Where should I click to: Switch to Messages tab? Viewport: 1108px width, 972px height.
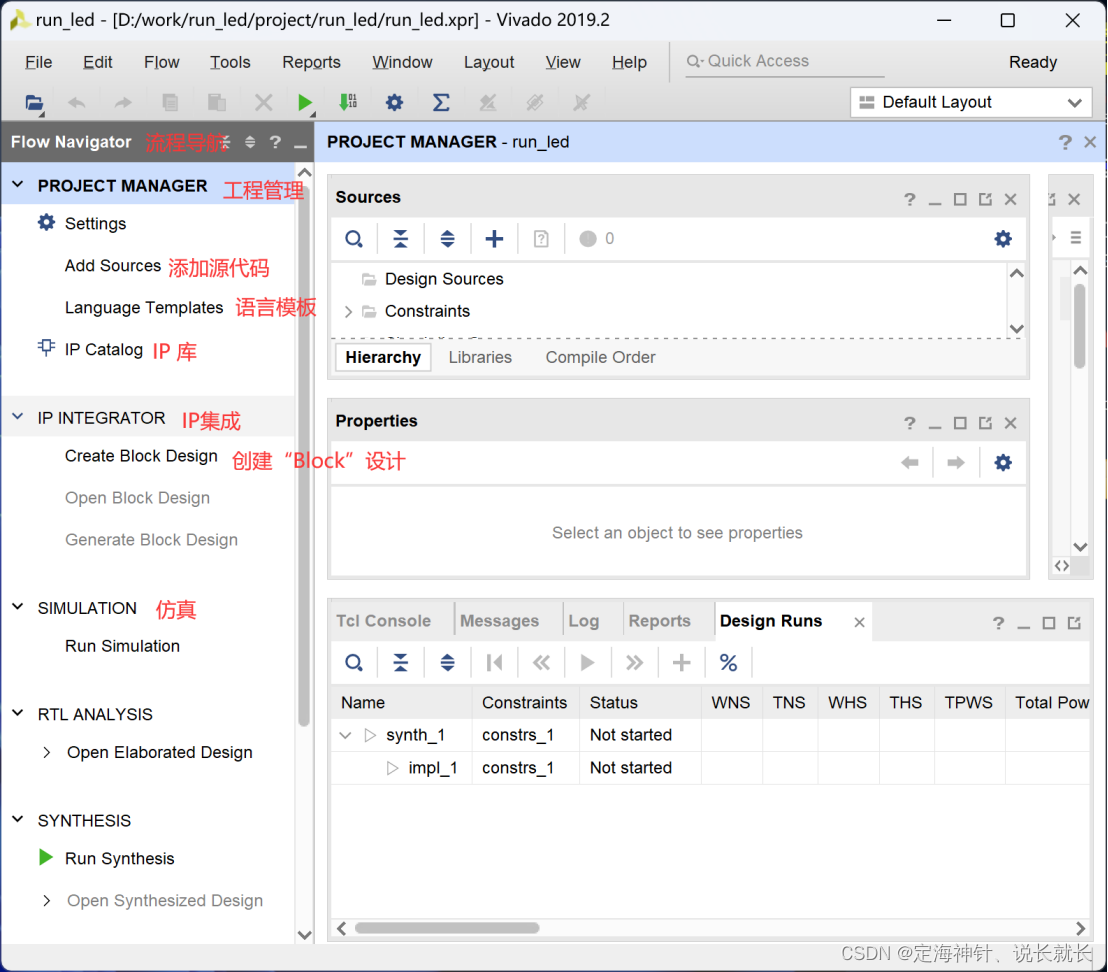point(499,621)
